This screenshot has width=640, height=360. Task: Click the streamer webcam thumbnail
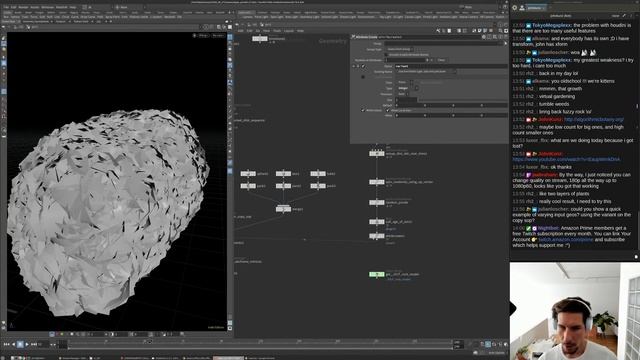(575, 311)
